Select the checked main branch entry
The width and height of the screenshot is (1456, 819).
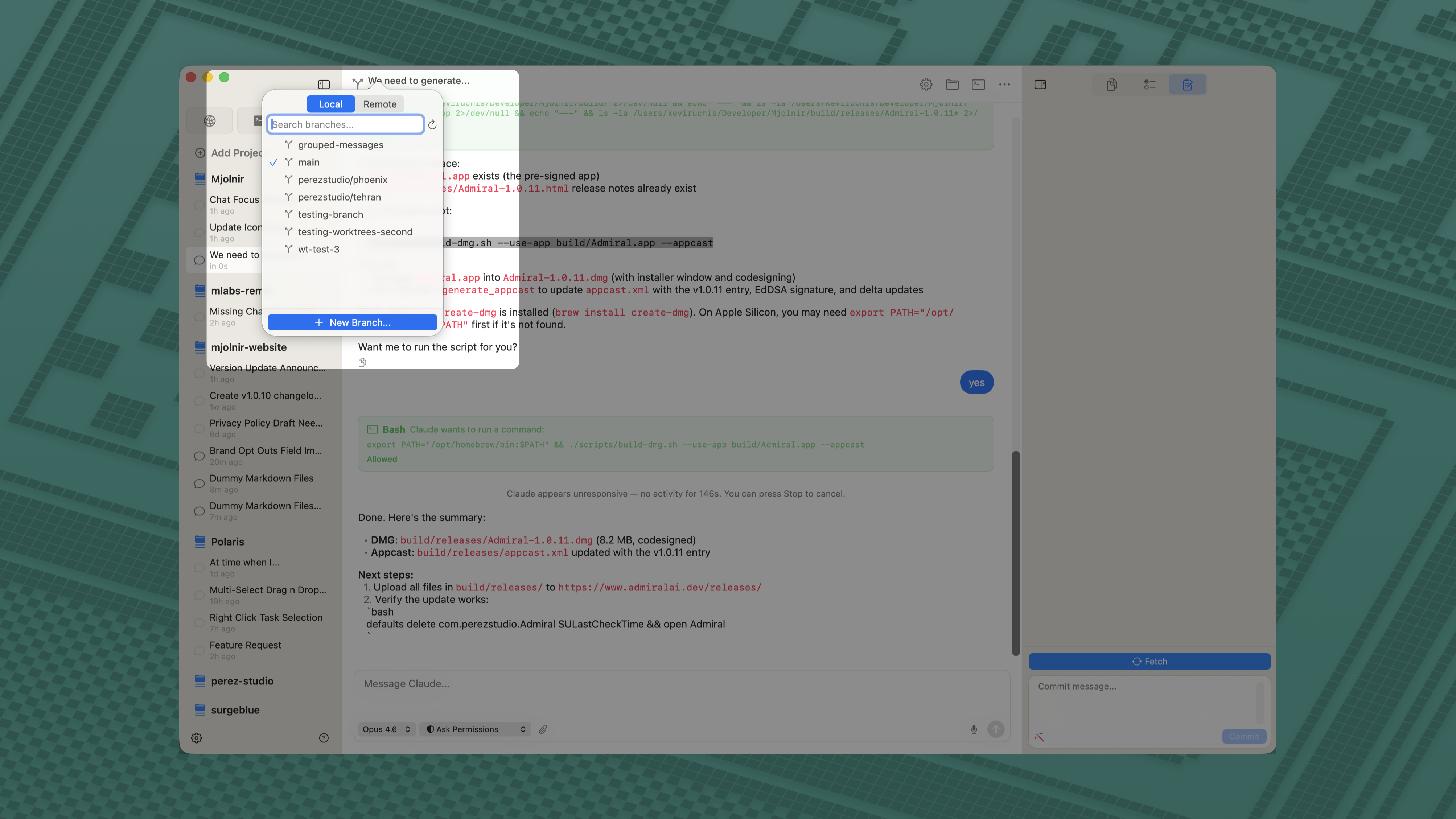[x=309, y=162]
